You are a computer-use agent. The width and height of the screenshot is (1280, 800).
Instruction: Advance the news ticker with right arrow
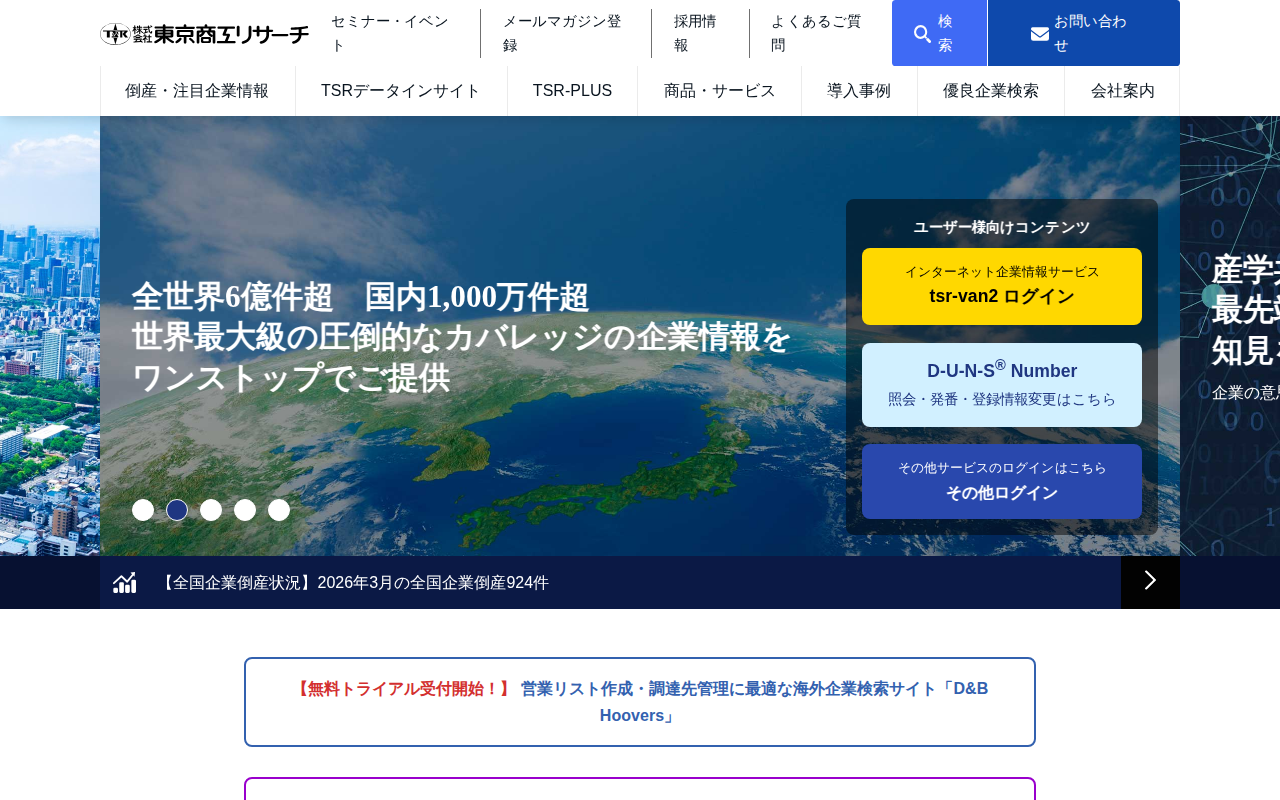[1150, 582]
